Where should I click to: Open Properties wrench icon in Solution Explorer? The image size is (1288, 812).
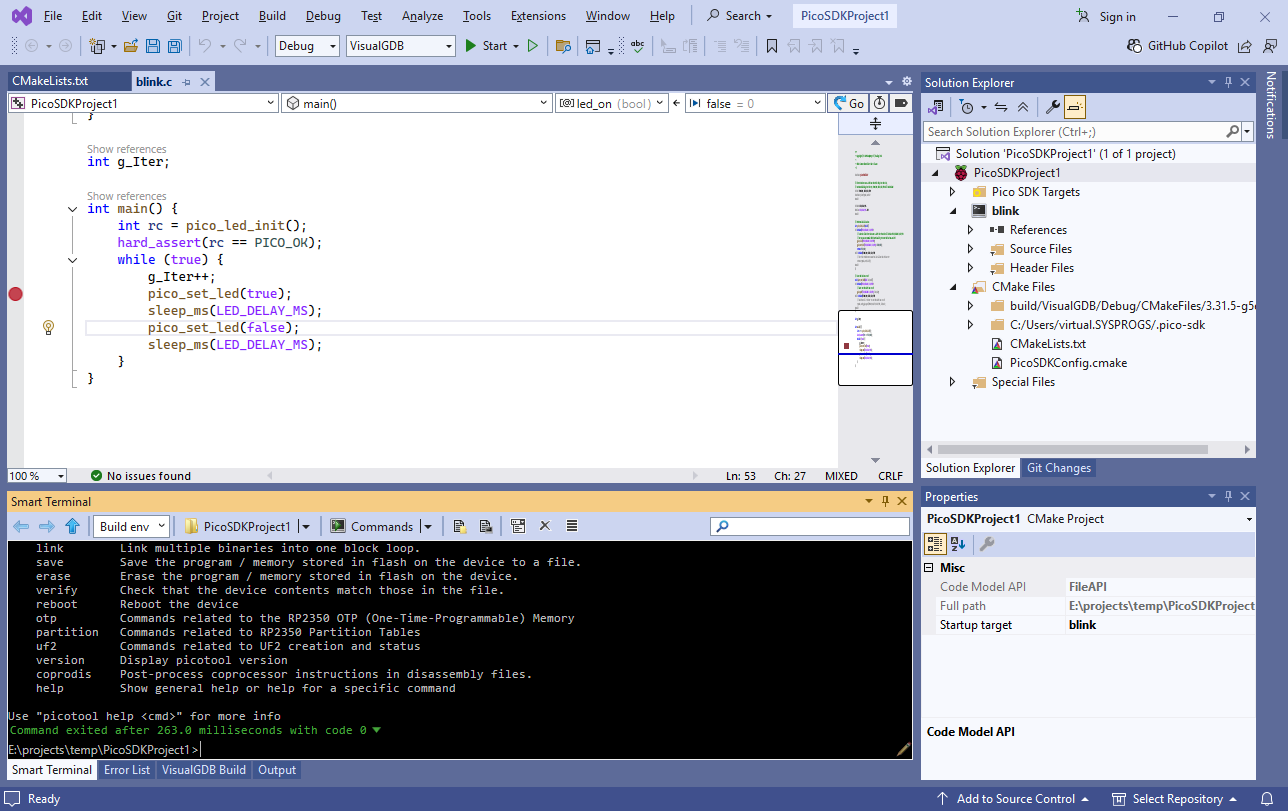1052,107
